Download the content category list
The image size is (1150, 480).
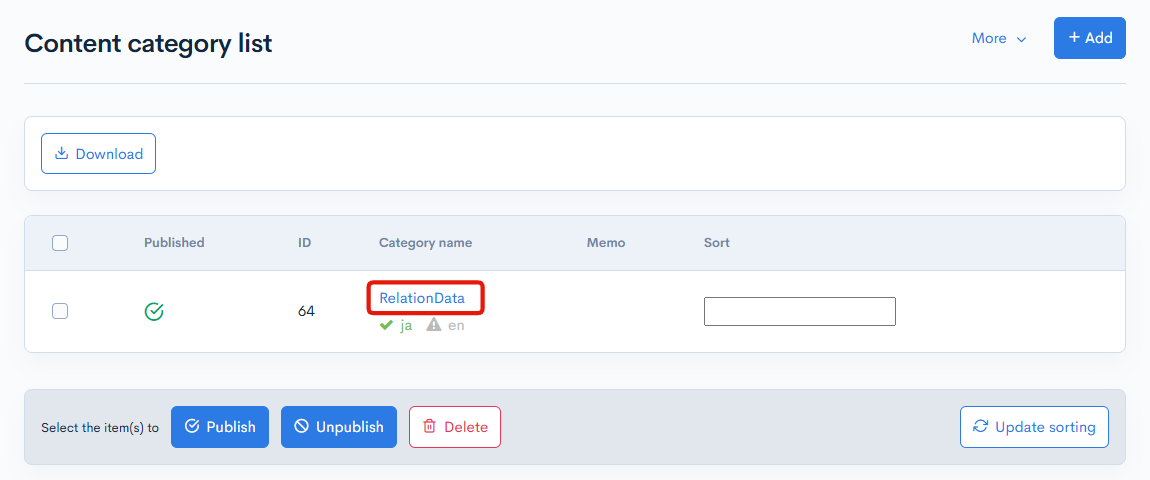click(x=98, y=154)
